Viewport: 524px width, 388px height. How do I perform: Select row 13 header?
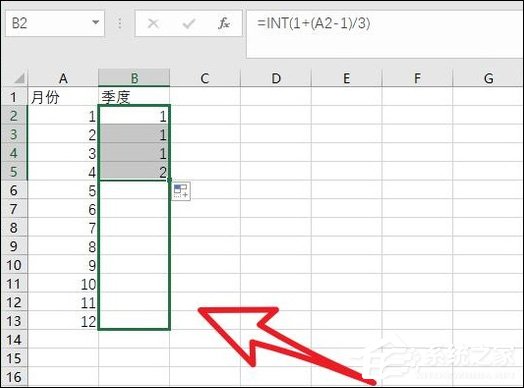pyautogui.click(x=14, y=321)
